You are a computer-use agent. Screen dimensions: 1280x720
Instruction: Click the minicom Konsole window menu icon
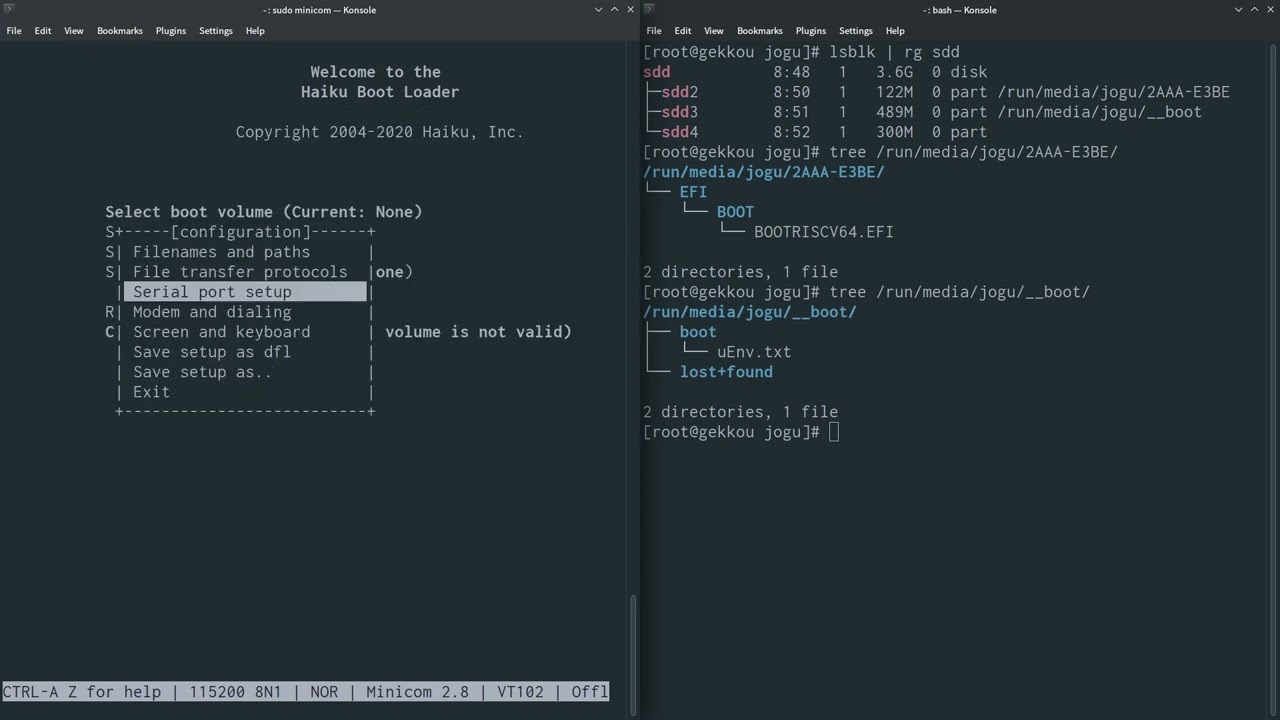click(x=9, y=9)
